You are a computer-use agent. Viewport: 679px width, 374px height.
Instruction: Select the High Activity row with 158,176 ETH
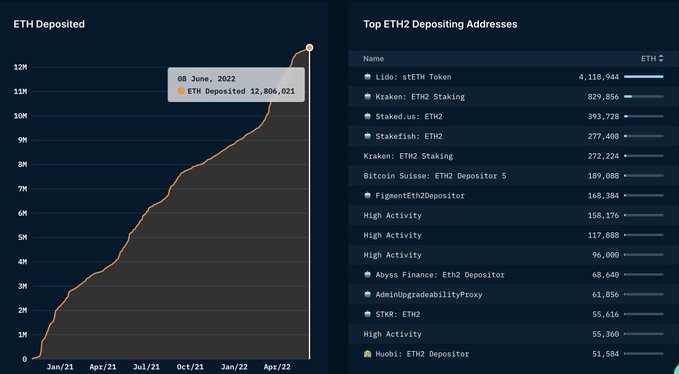pyautogui.click(x=514, y=216)
